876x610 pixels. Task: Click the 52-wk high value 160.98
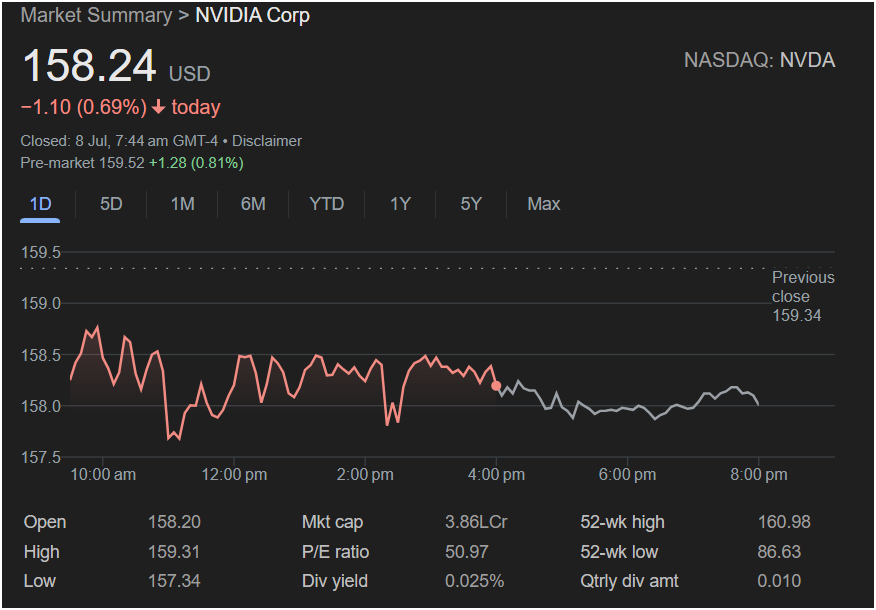(784, 522)
